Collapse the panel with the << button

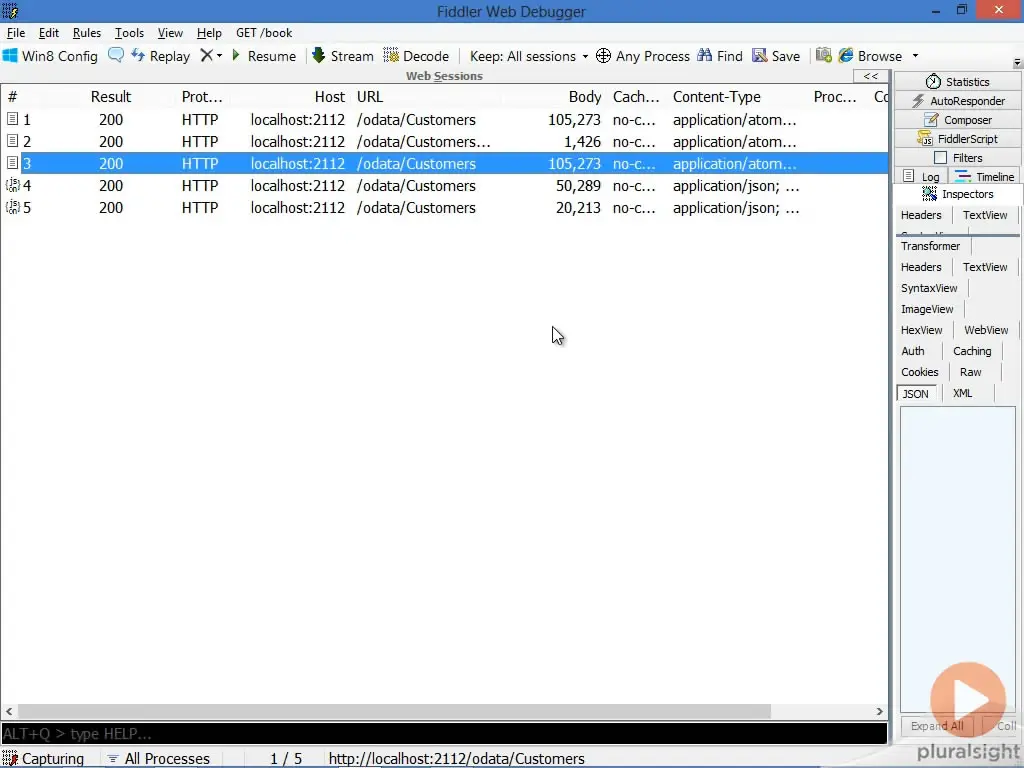[x=871, y=76]
